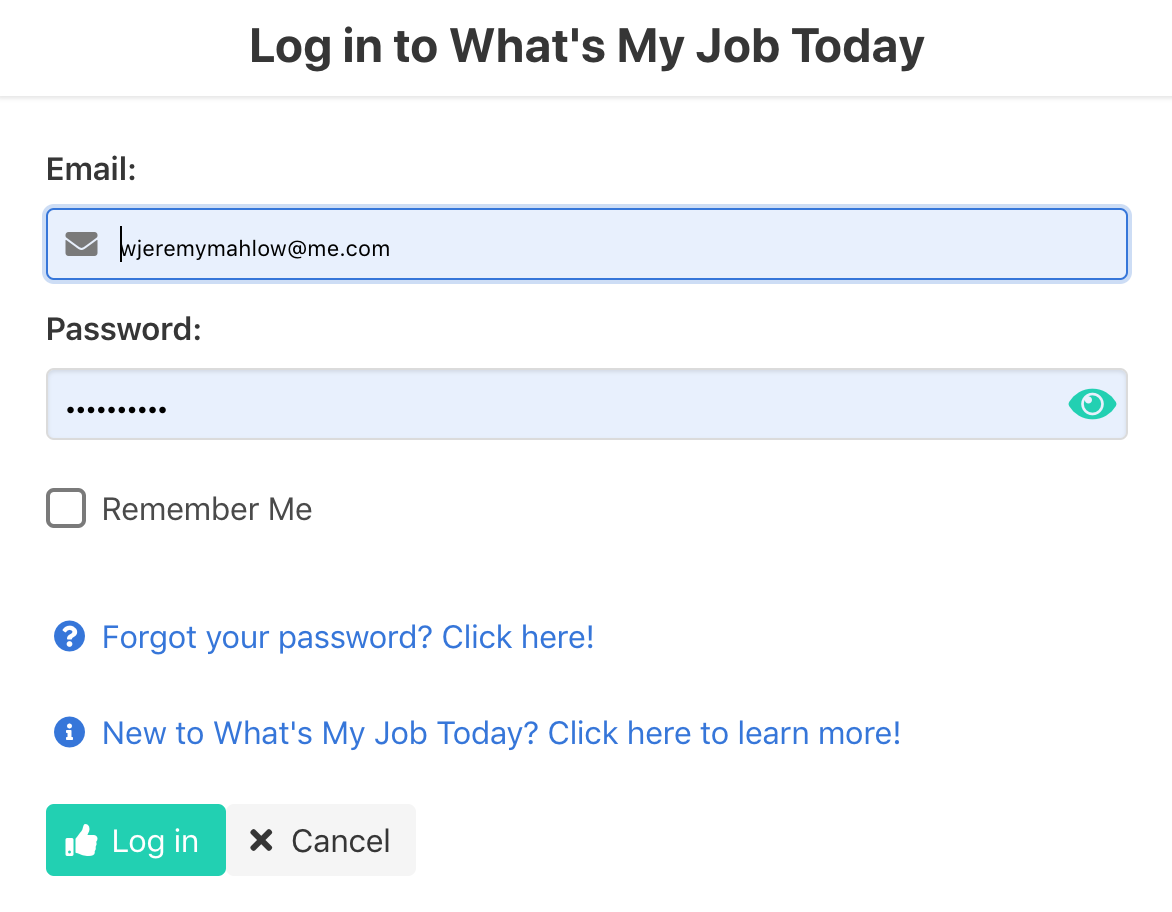The image size is (1172, 912).
Task: Show password with the eye icon
Action: pos(1092,404)
